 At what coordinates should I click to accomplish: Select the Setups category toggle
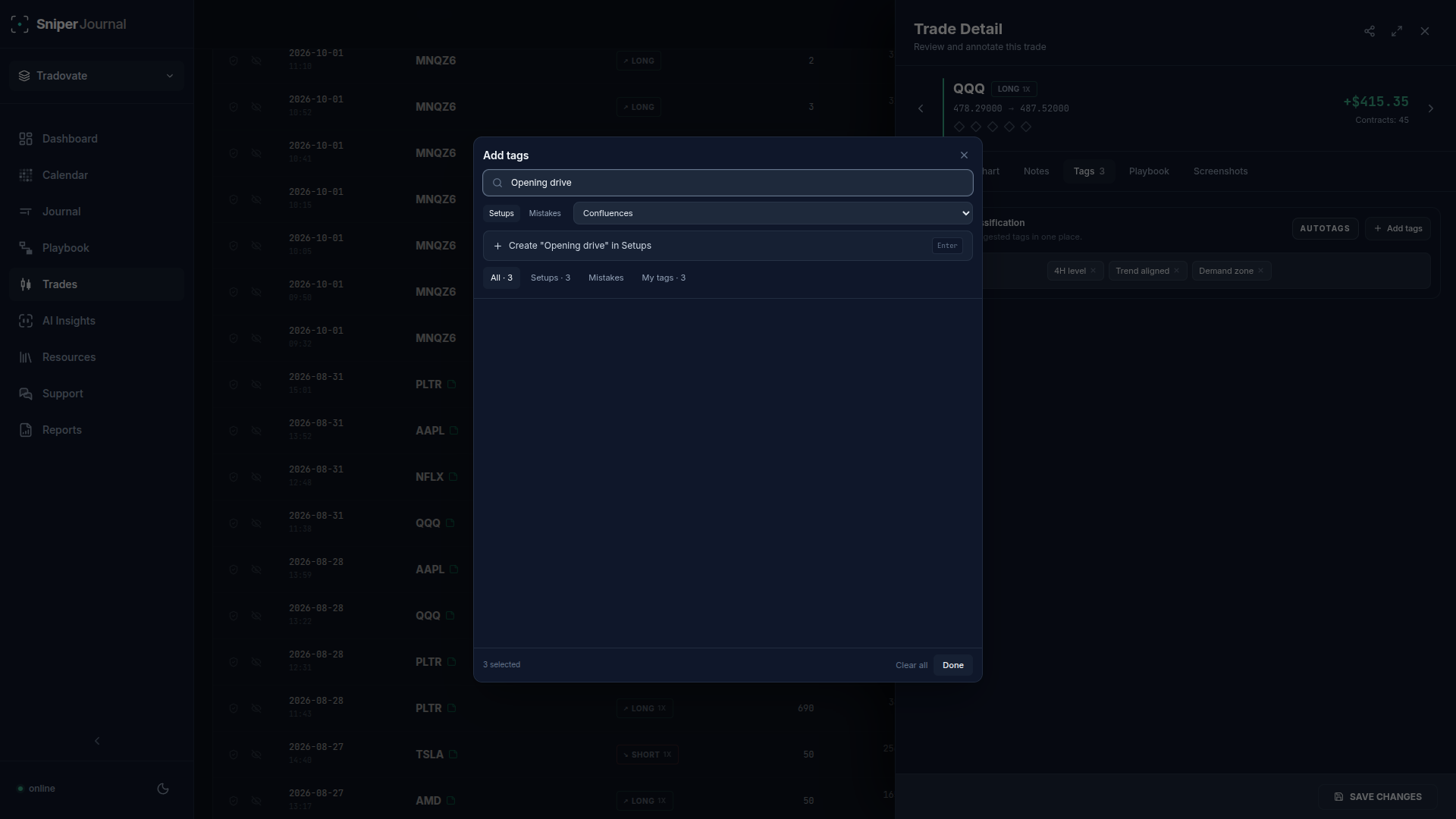(501, 213)
